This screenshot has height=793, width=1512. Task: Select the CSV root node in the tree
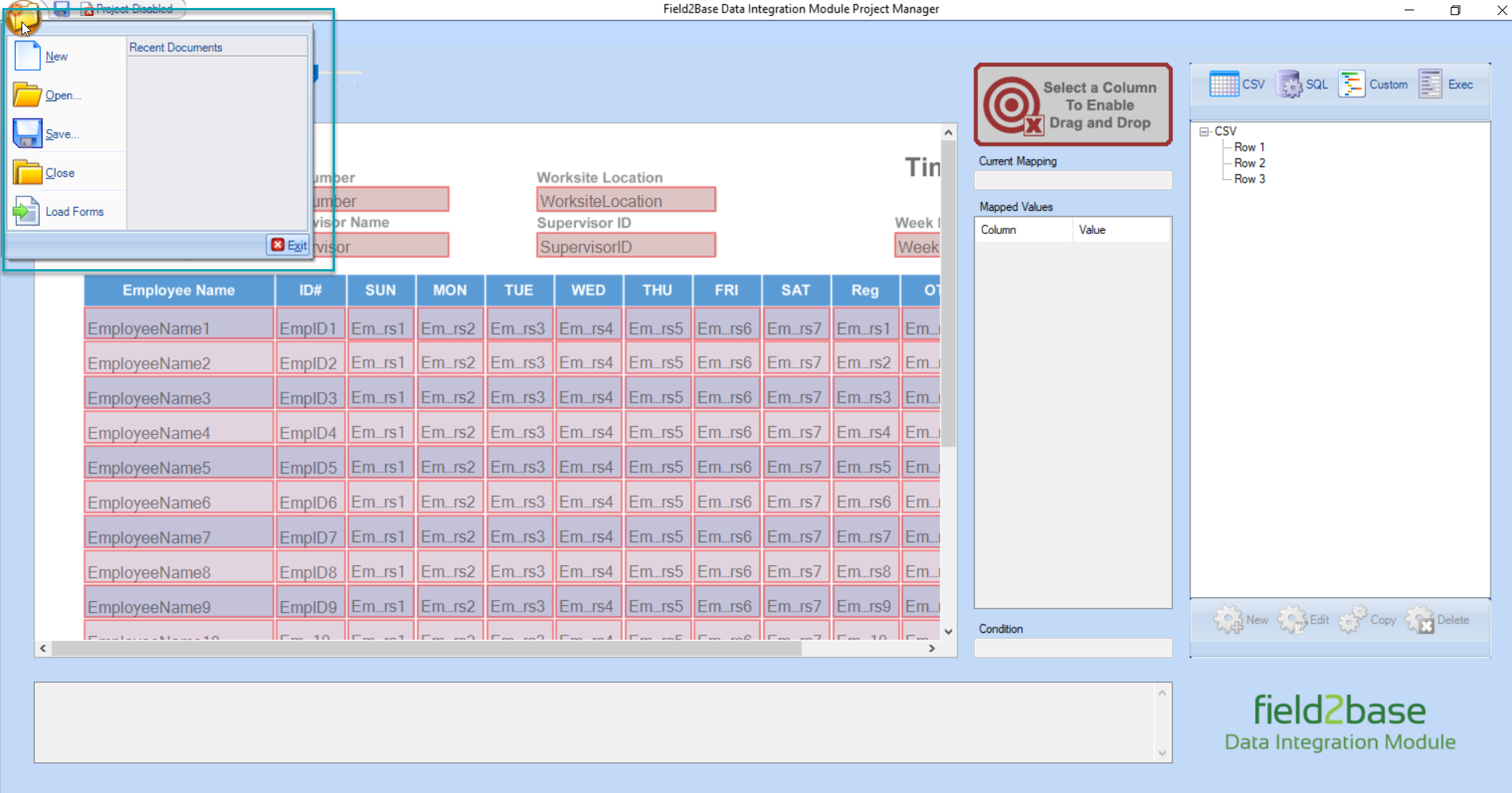[1226, 131]
